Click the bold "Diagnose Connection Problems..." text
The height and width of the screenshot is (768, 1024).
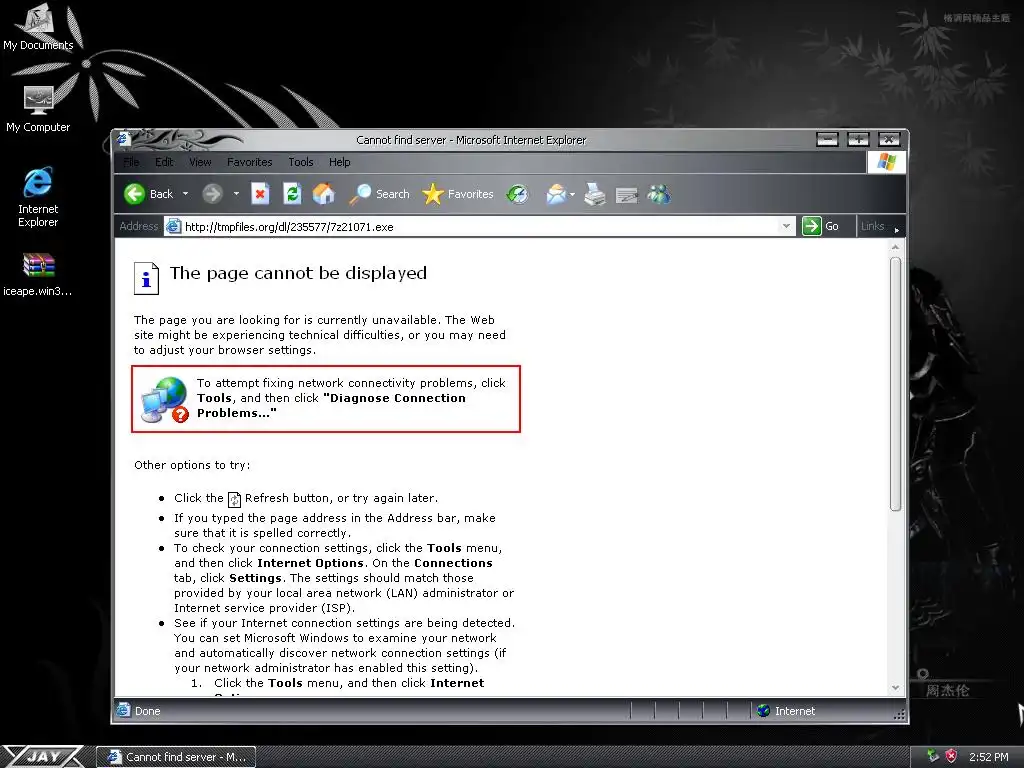point(332,406)
